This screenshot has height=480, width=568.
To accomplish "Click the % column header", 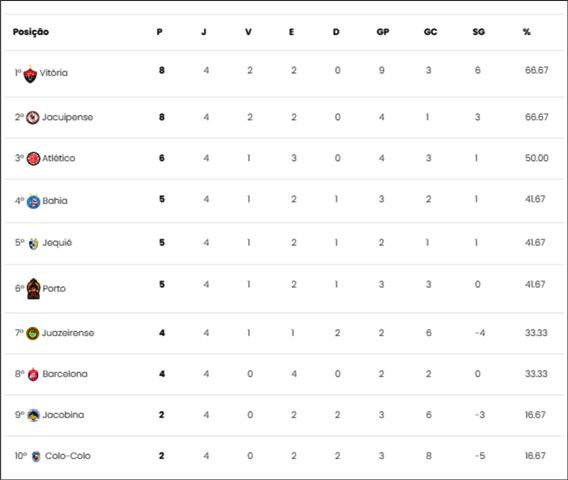I will 527,32.
